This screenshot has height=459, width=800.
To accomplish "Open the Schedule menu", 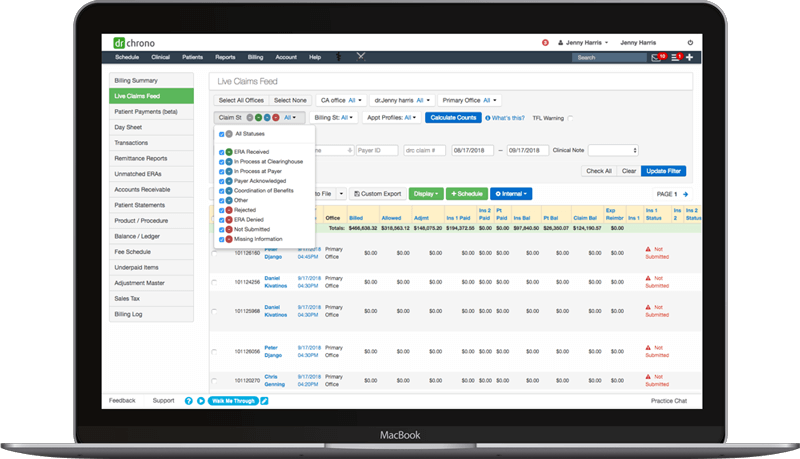I will (x=127, y=57).
